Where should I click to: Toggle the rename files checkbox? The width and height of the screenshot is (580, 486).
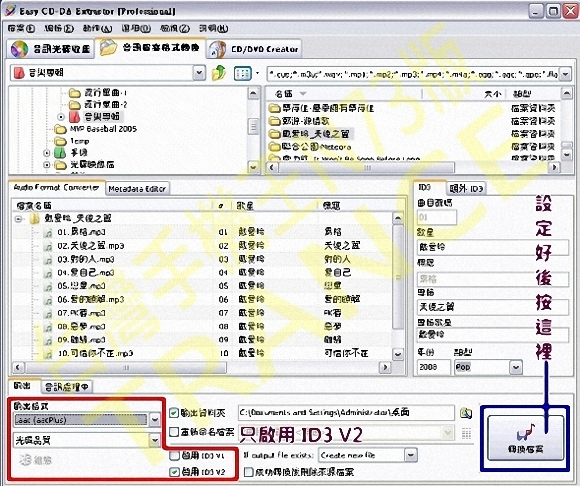174,432
